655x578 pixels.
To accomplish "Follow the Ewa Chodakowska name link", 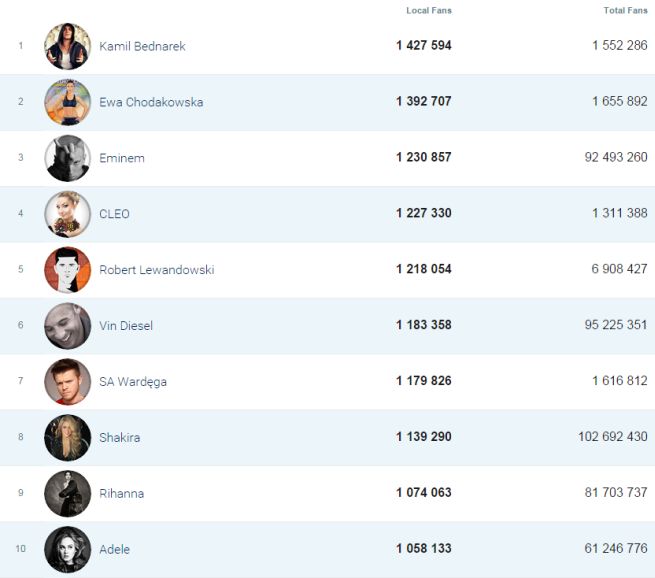I will tap(151, 102).
